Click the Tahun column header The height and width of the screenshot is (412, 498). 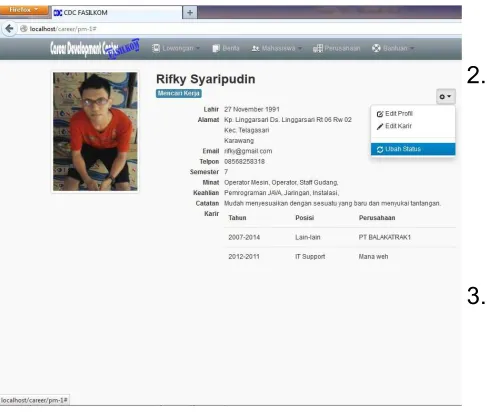[x=237, y=218]
